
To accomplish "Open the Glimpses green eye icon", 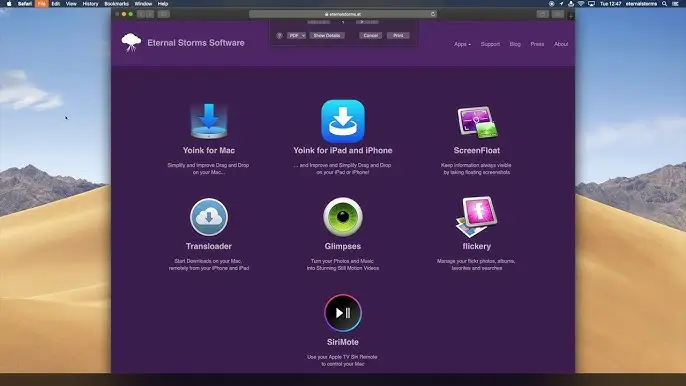I will click(x=343, y=217).
